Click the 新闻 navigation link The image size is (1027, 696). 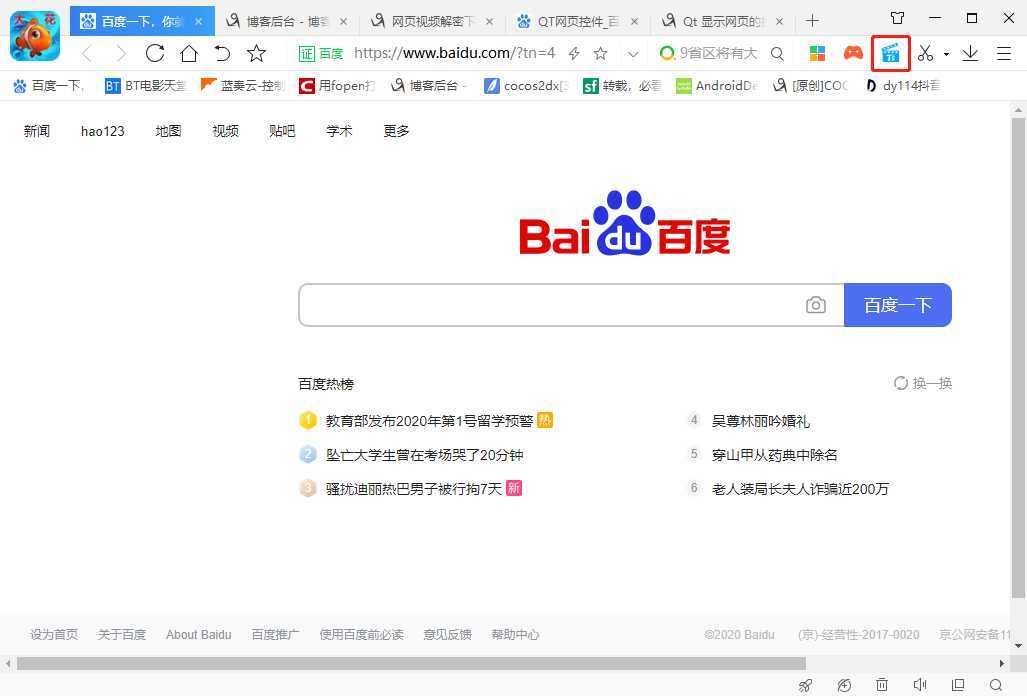pos(37,131)
